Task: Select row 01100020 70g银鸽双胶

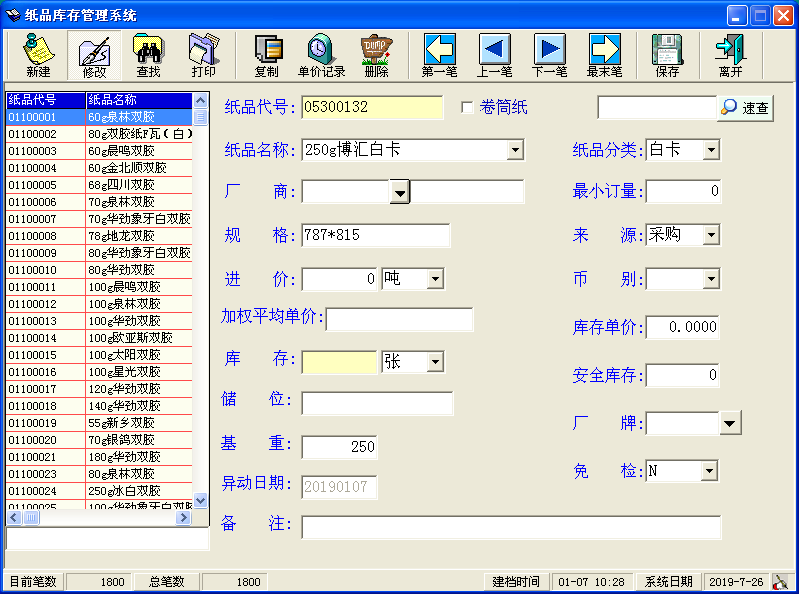Action: (x=99, y=440)
